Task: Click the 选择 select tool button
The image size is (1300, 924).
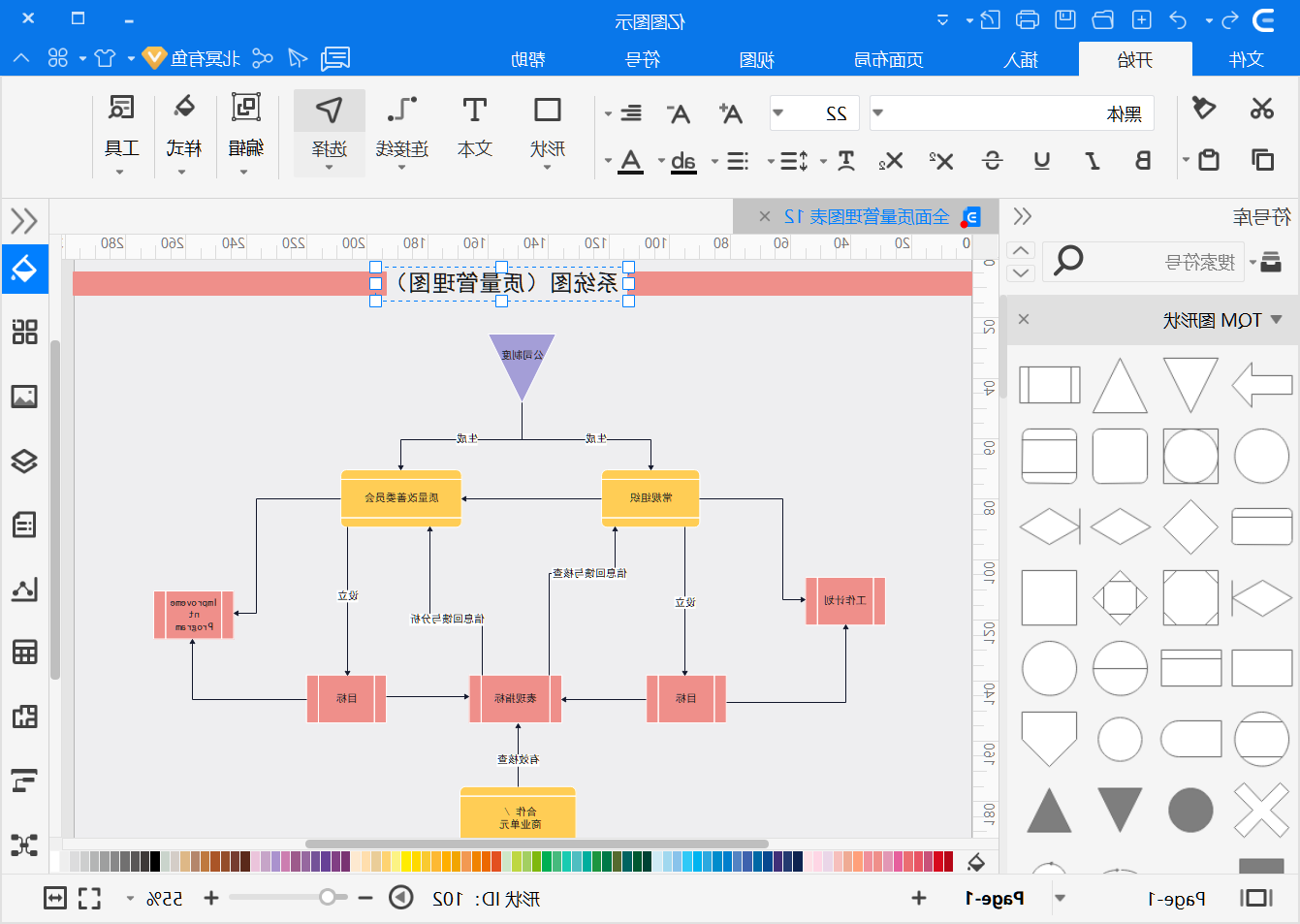Action: click(x=330, y=133)
